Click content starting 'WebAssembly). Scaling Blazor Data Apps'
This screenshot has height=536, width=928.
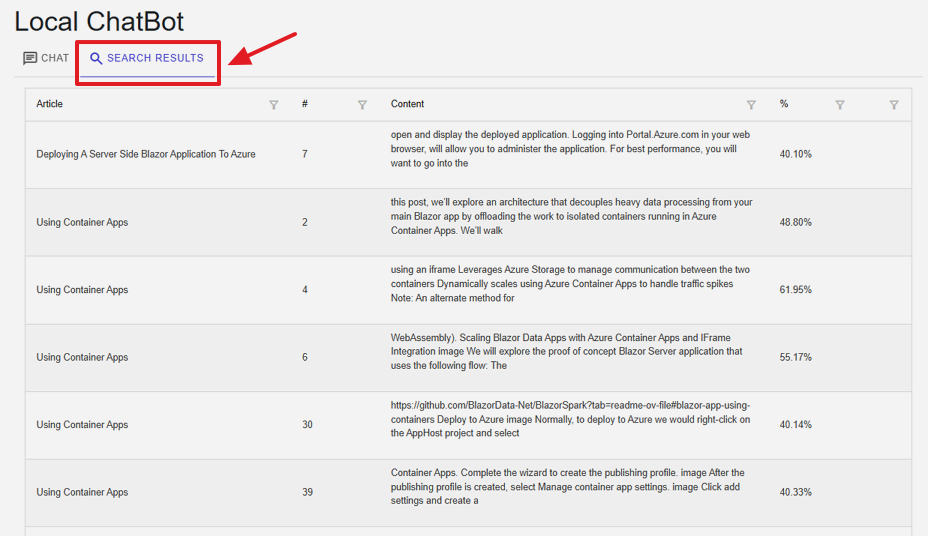click(566, 351)
